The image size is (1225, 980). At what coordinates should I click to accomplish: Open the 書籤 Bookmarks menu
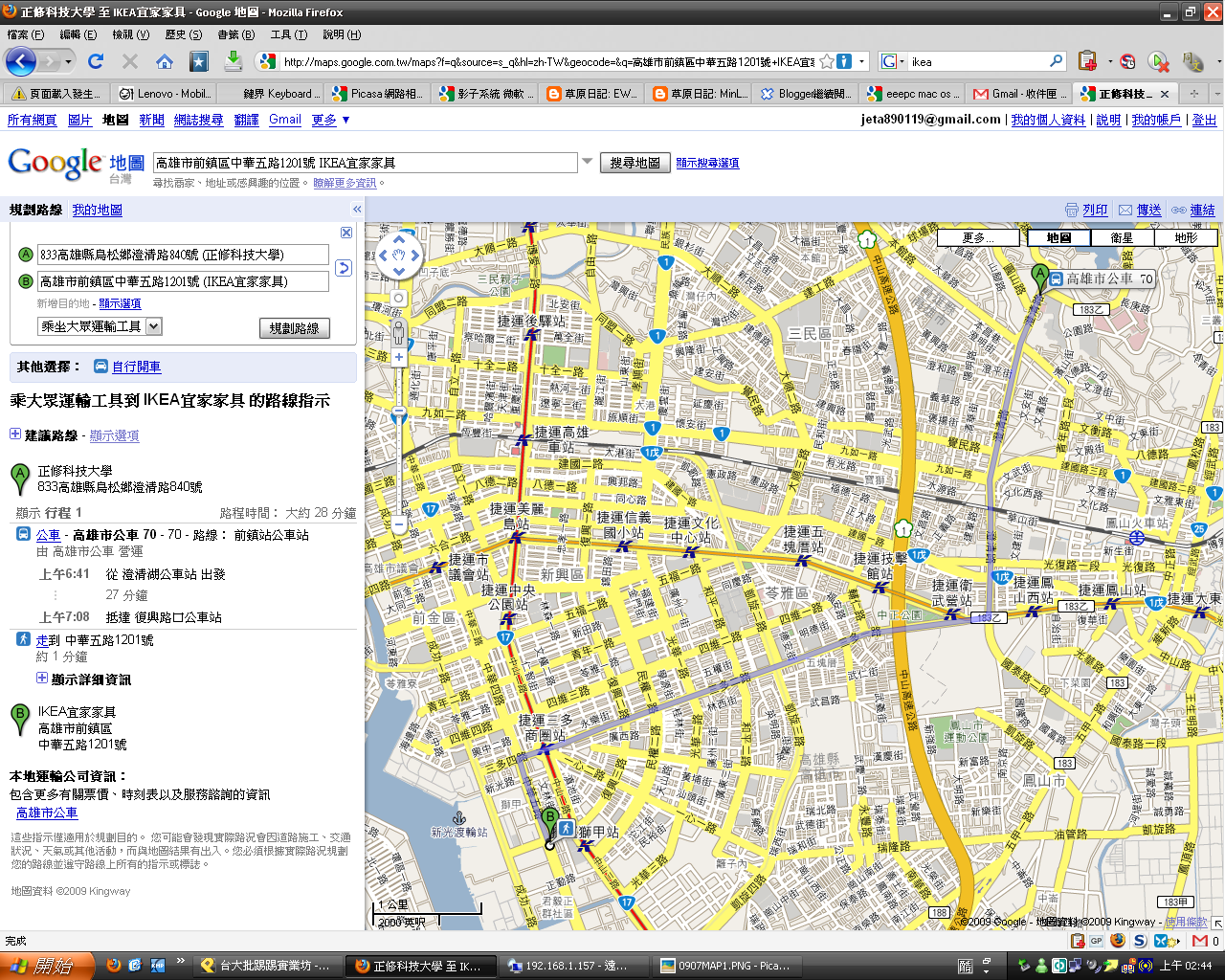235,34
